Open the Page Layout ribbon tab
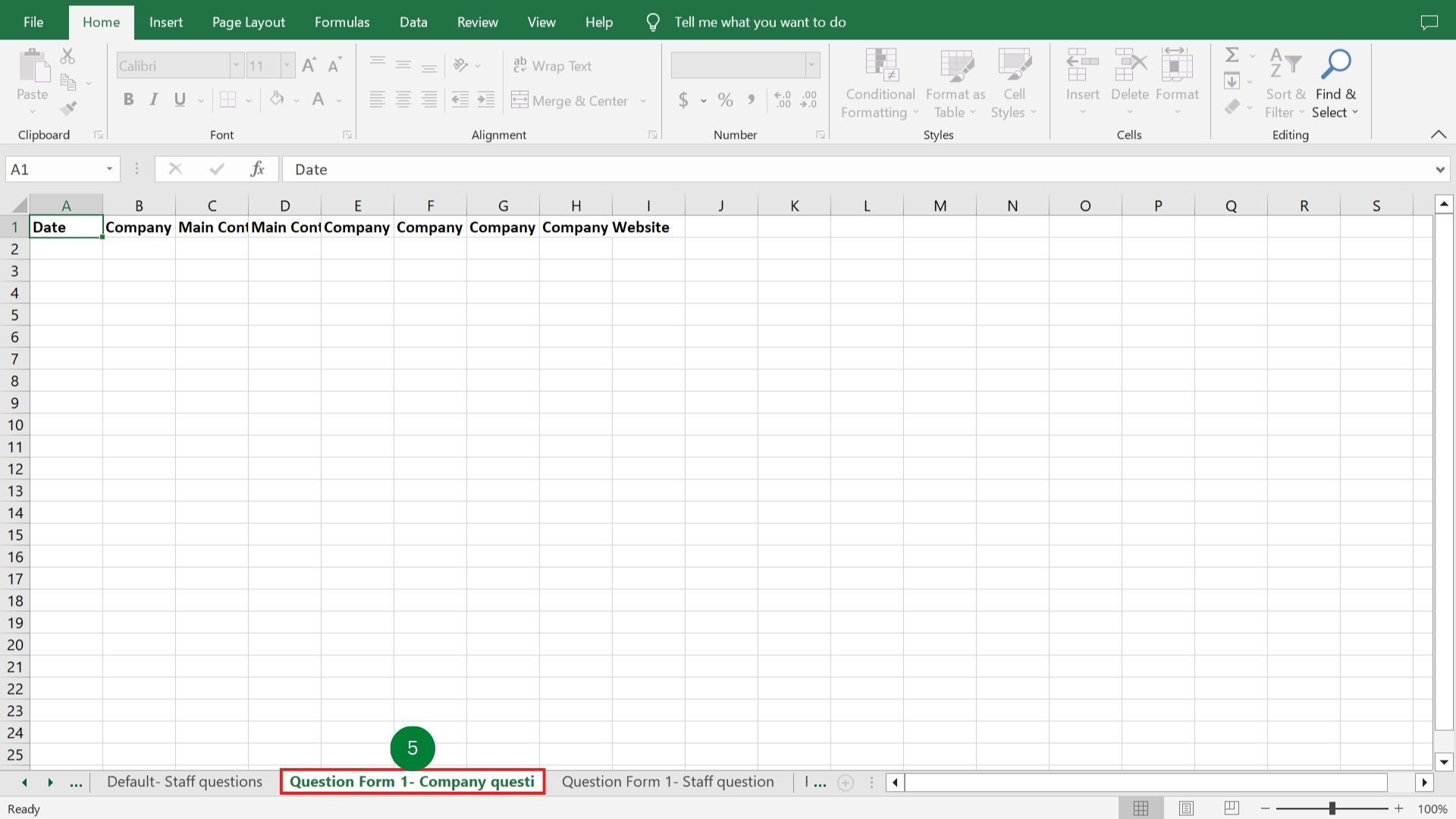This screenshot has height=819, width=1456. pyautogui.click(x=248, y=22)
